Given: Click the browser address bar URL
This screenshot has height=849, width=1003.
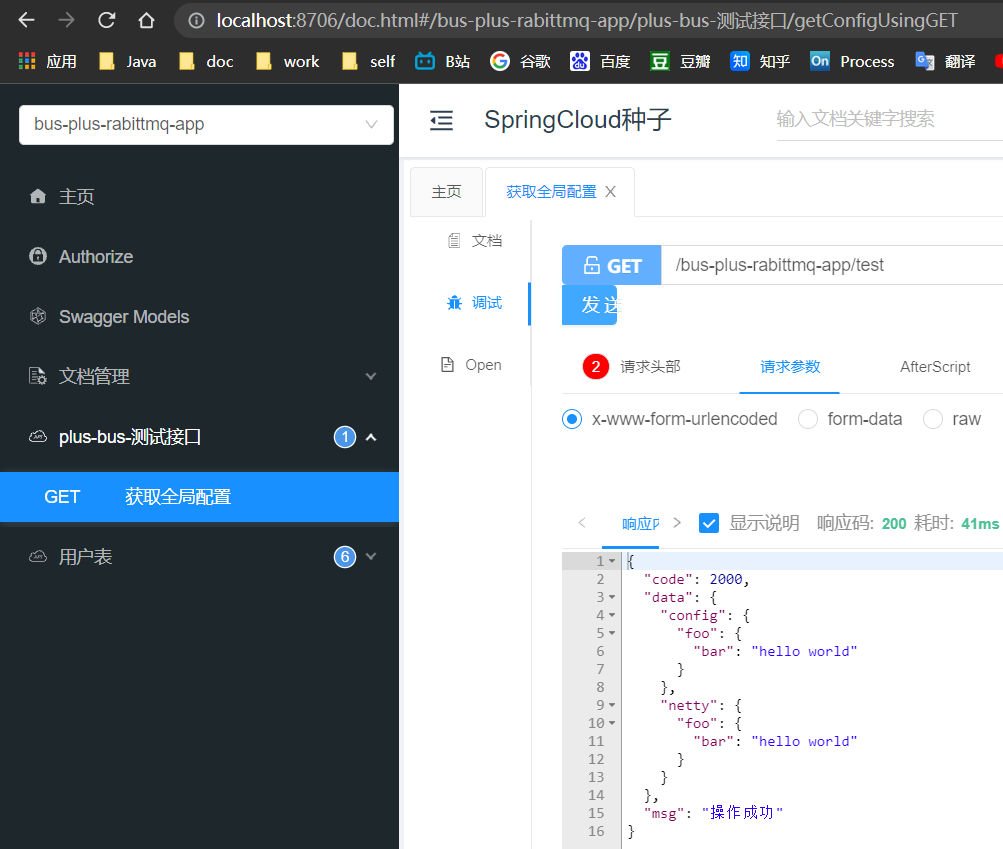Looking at the screenshot, I should (x=587, y=20).
